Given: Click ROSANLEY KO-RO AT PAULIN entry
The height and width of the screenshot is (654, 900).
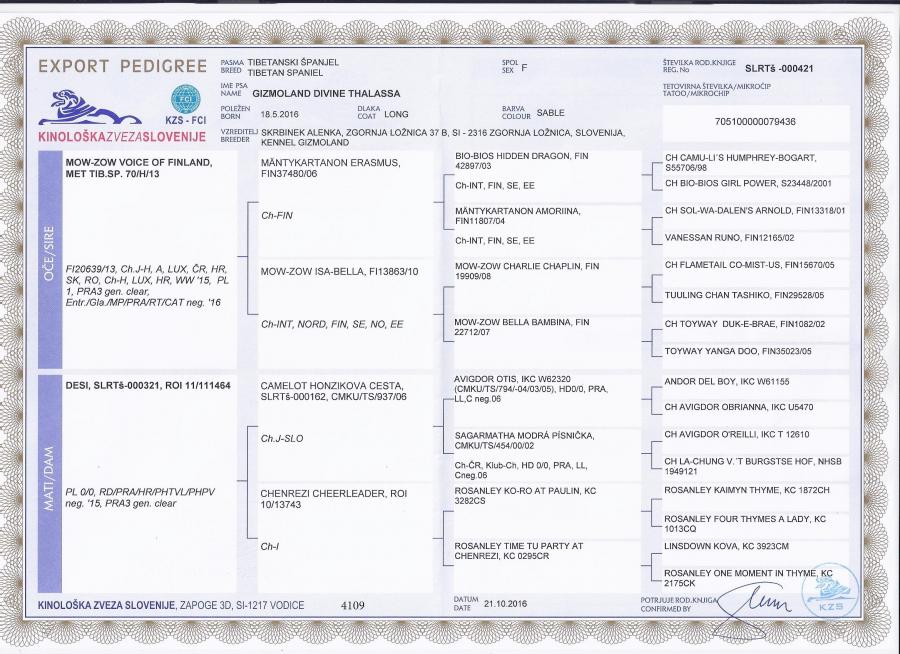Looking at the screenshot, I should point(525,496).
